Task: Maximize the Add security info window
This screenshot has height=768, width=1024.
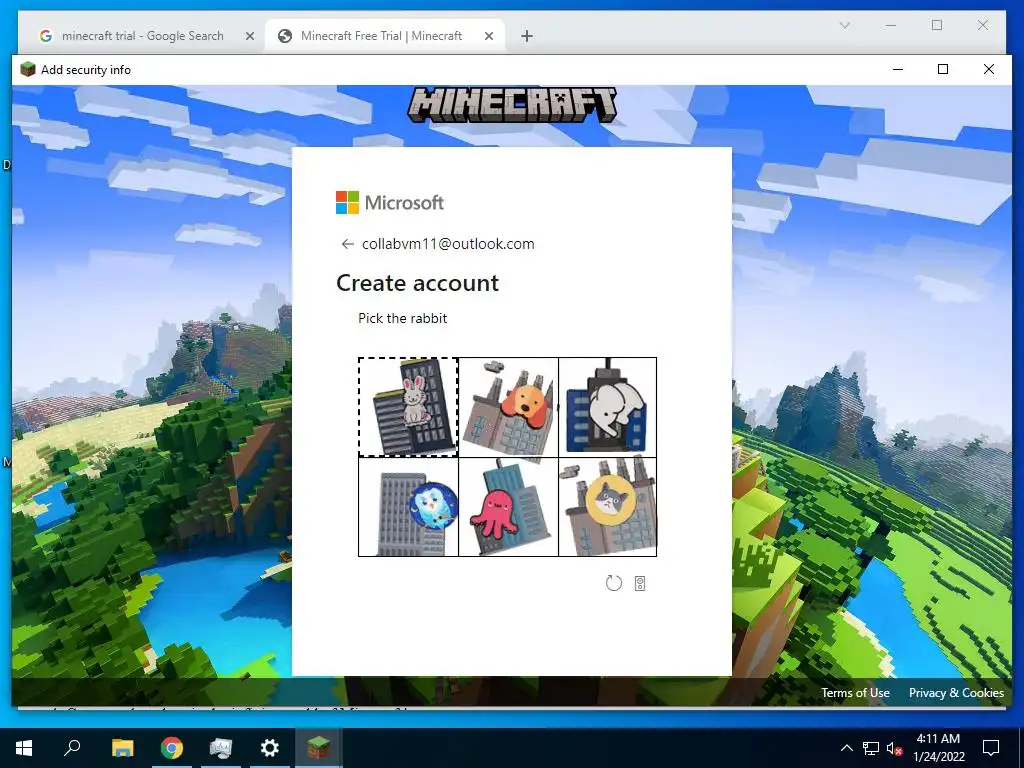Action: [943, 69]
